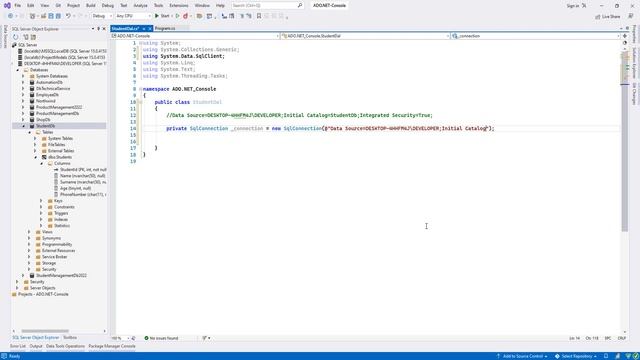Expand the Views folder
Image resolution: width=640 pixels, height=360 pixels.
click(29, 232)
